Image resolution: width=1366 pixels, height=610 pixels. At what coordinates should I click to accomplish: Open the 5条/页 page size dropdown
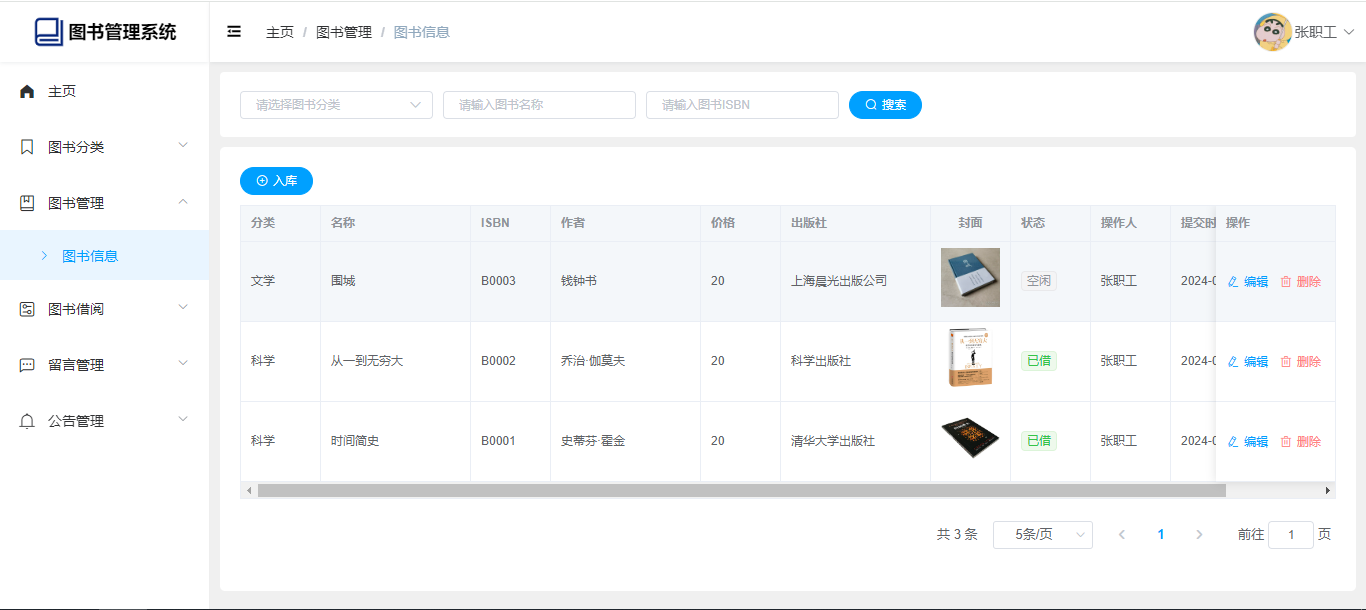(x=1042, y=535)
